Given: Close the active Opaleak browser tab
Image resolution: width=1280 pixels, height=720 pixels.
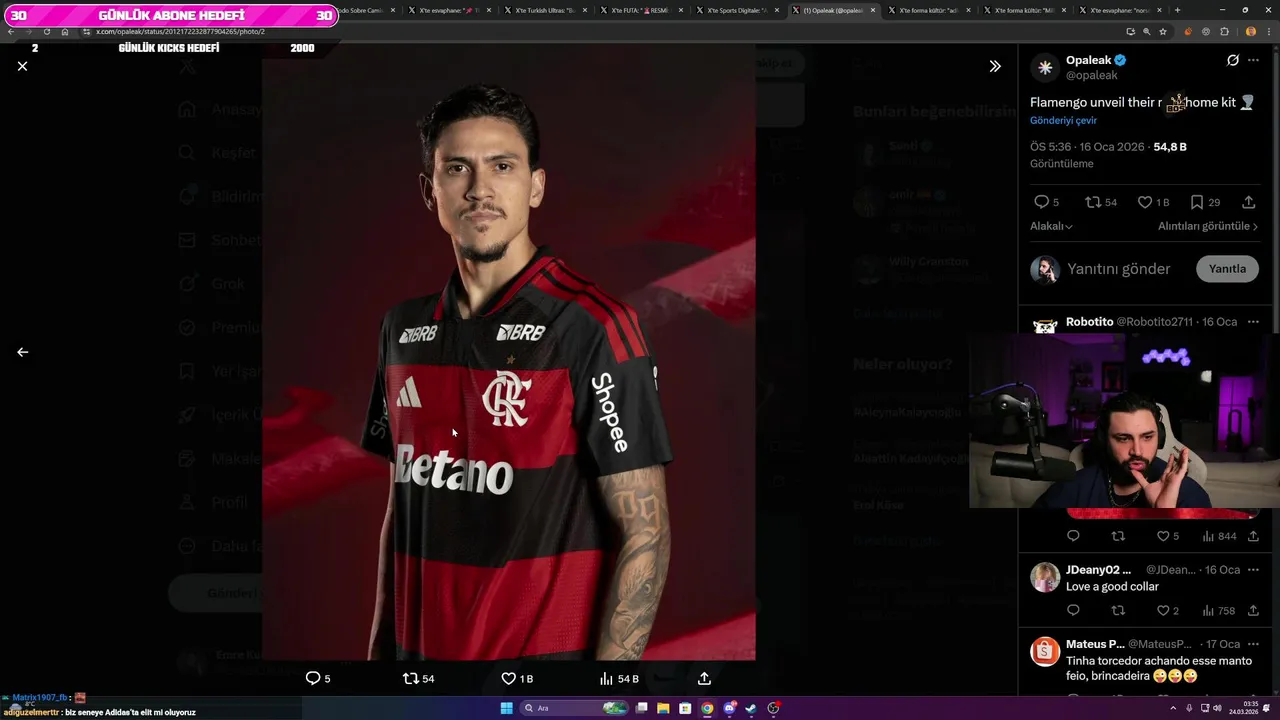Looking at the screenshot, I should tap(873, 10).
